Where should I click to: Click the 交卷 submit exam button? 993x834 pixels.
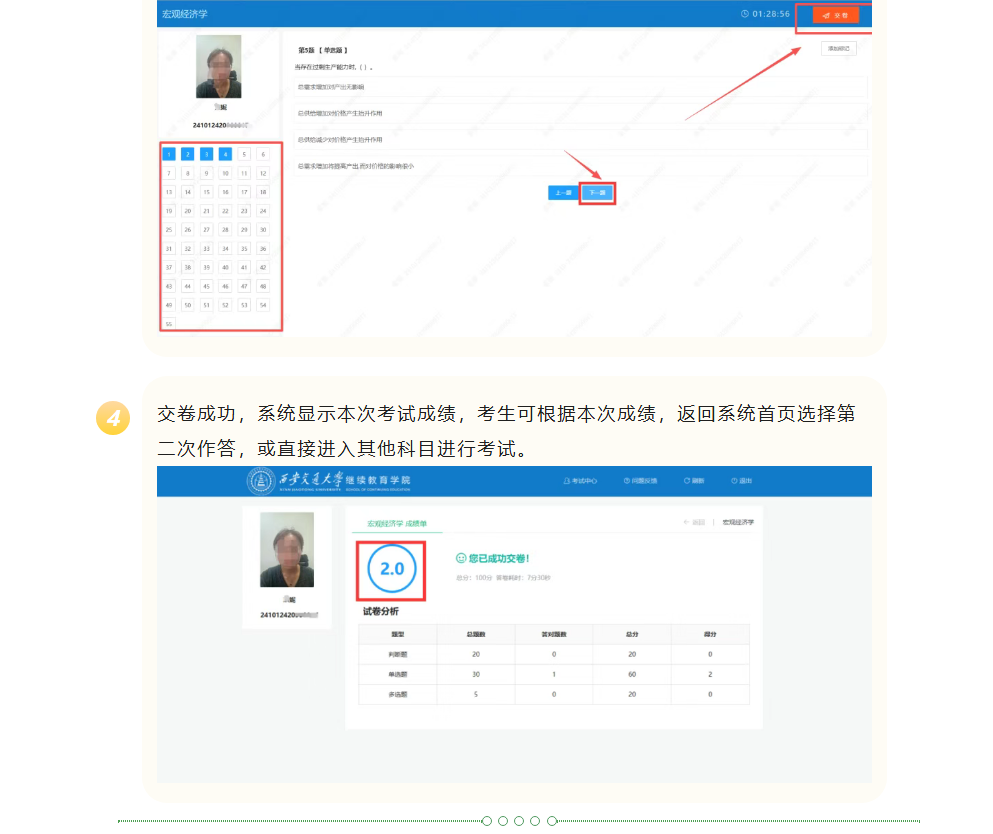pyautogui.click(x=835, y=15)
